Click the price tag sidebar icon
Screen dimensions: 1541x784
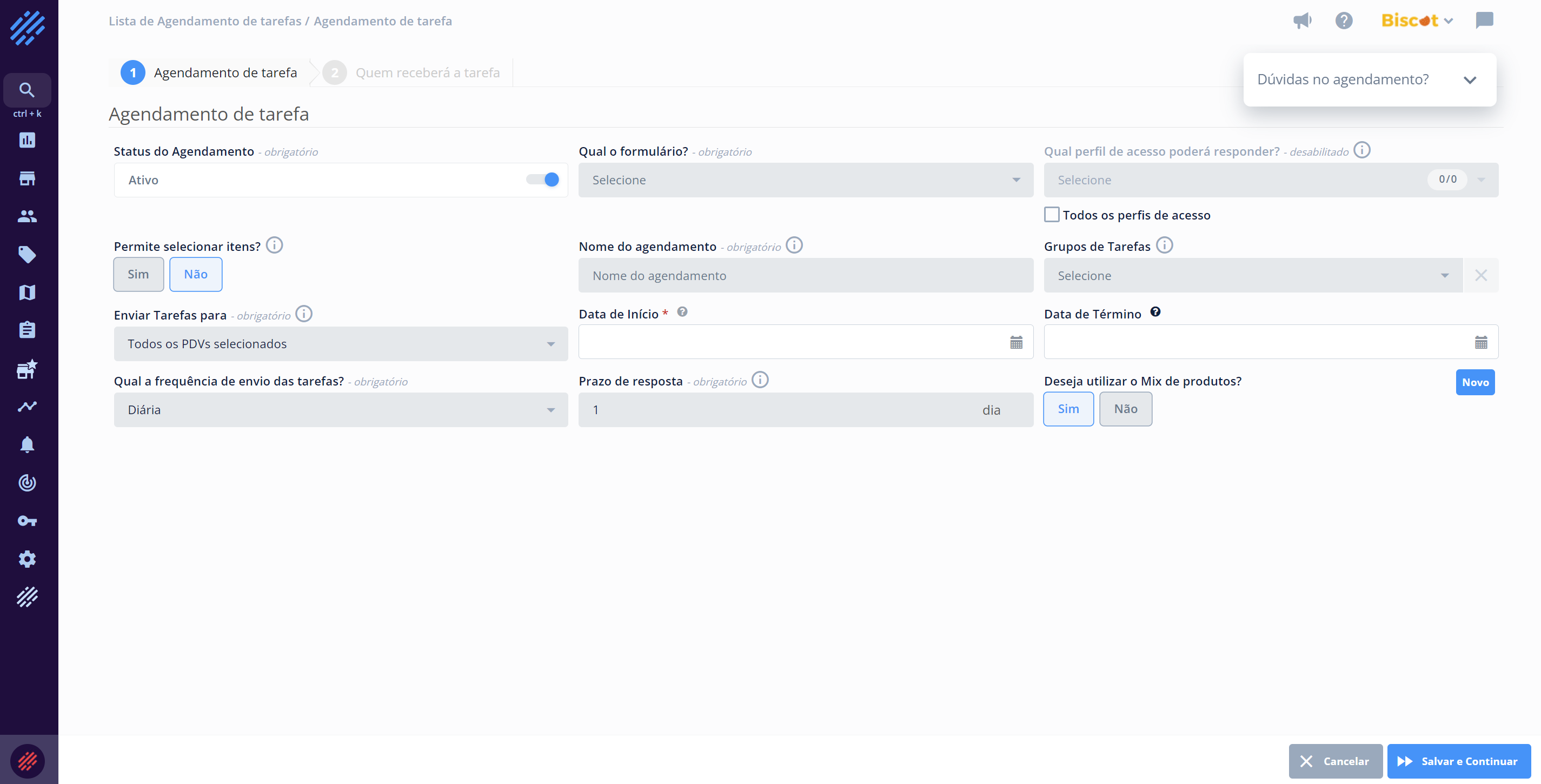tap(27, 254)
